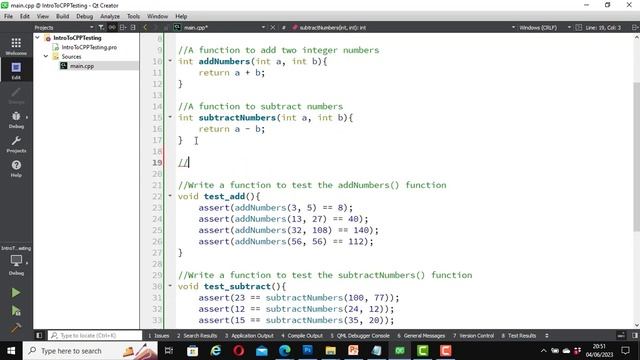
Task: Open the Issues output pane
Action: click(x=158, y=336)
